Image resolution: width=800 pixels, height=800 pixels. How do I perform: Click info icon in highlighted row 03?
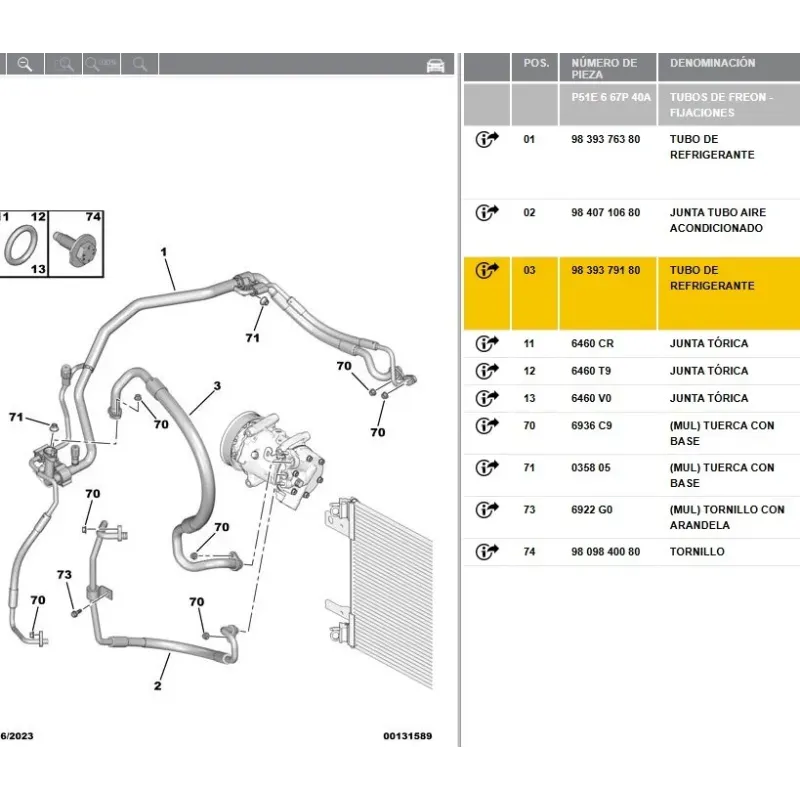(x=487, y=271)
